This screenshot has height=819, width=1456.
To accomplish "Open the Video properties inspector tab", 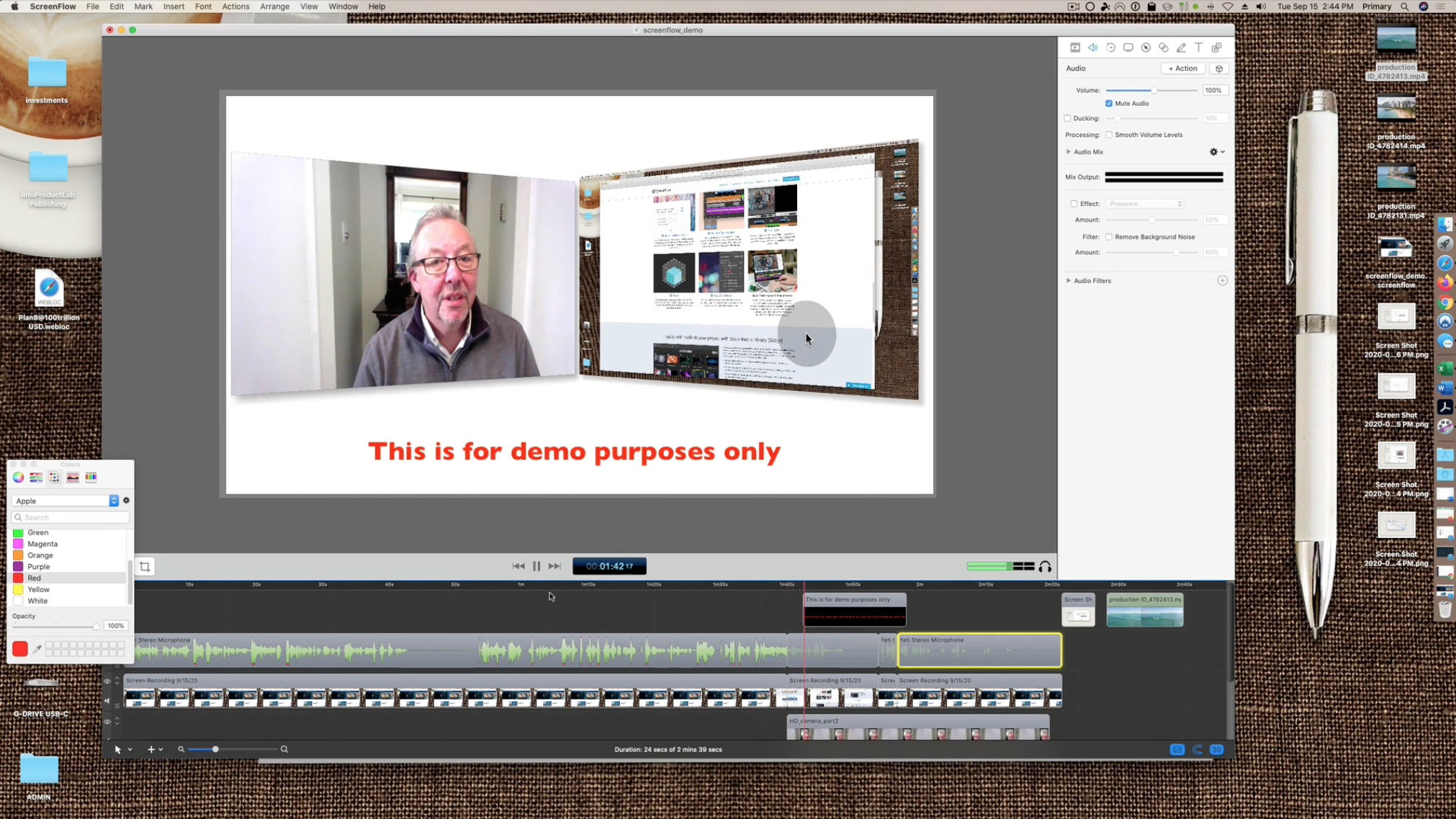I will tap(1075, 48).
